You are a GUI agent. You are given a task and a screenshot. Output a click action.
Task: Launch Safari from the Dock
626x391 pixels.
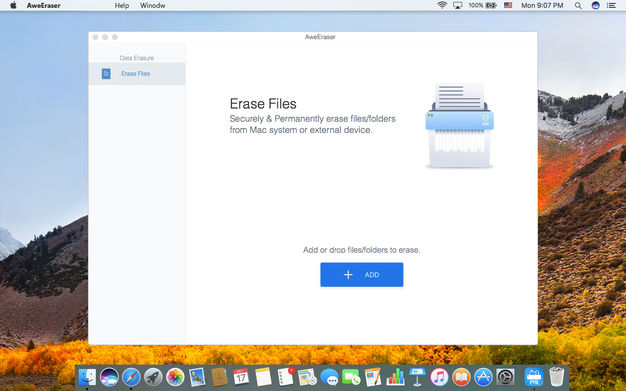point(131,377)
